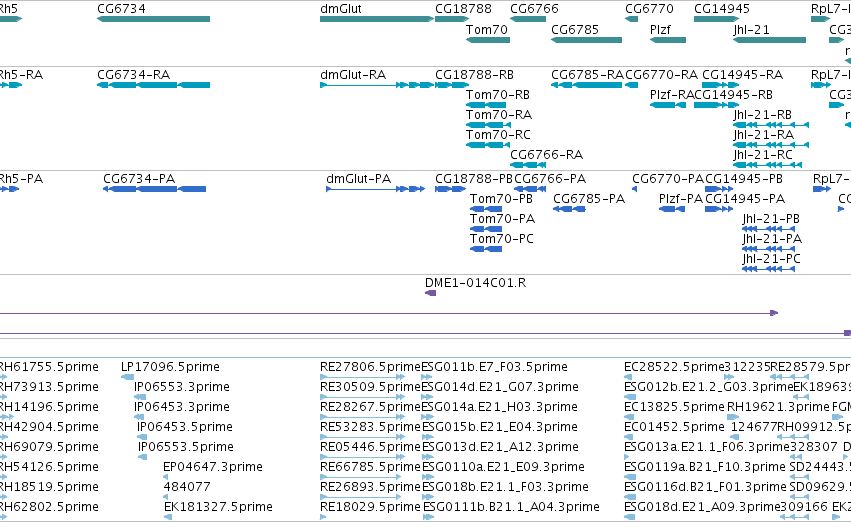Select the CG14945 gene bar
This screenshot has width=851, height=522.
click(716, 19)
